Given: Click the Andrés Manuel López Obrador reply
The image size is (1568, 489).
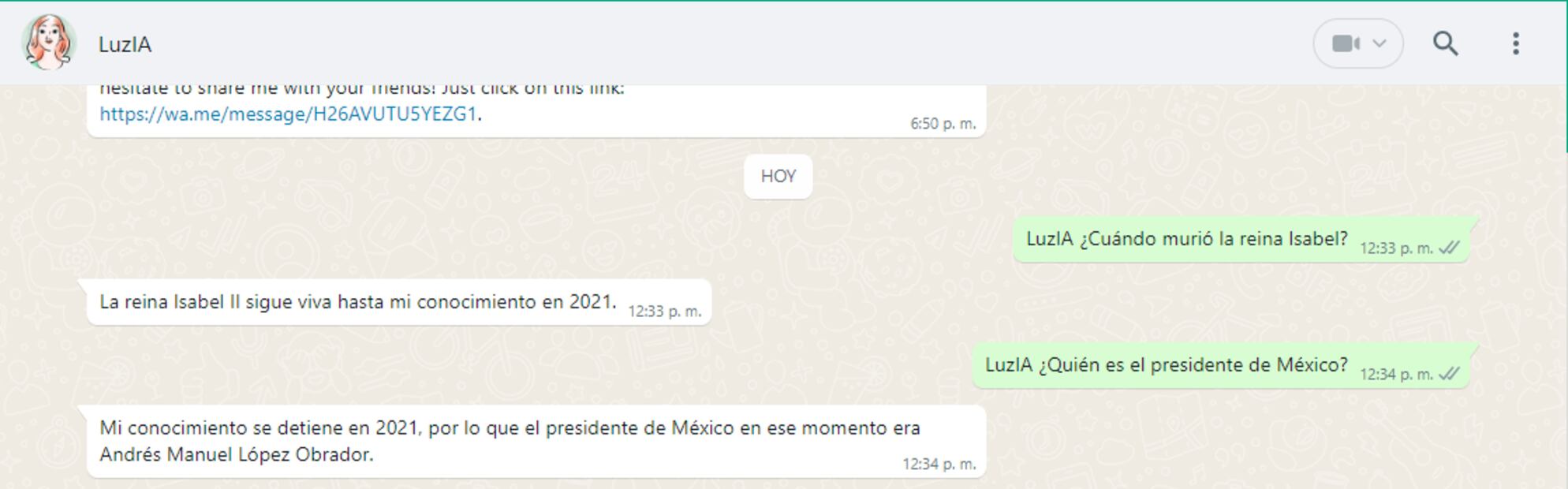Looking at the screenshot, I should click(237, 455).
